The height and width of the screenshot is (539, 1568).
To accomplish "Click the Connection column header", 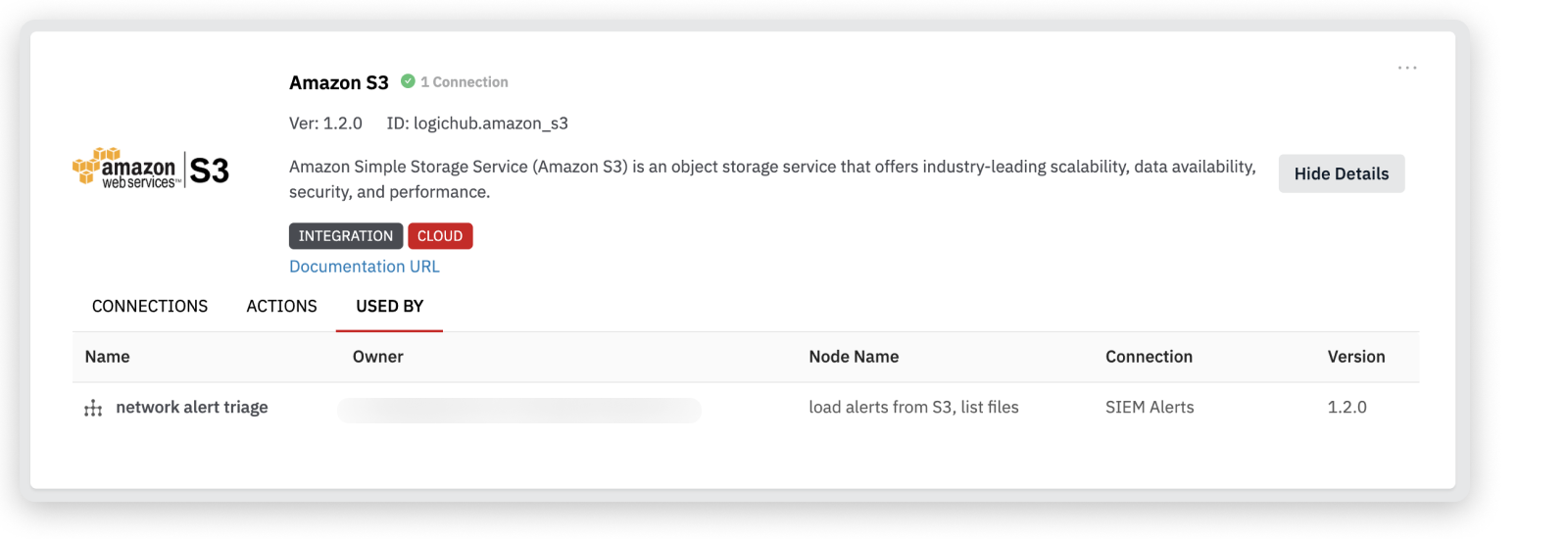I will coord(1149,357).
